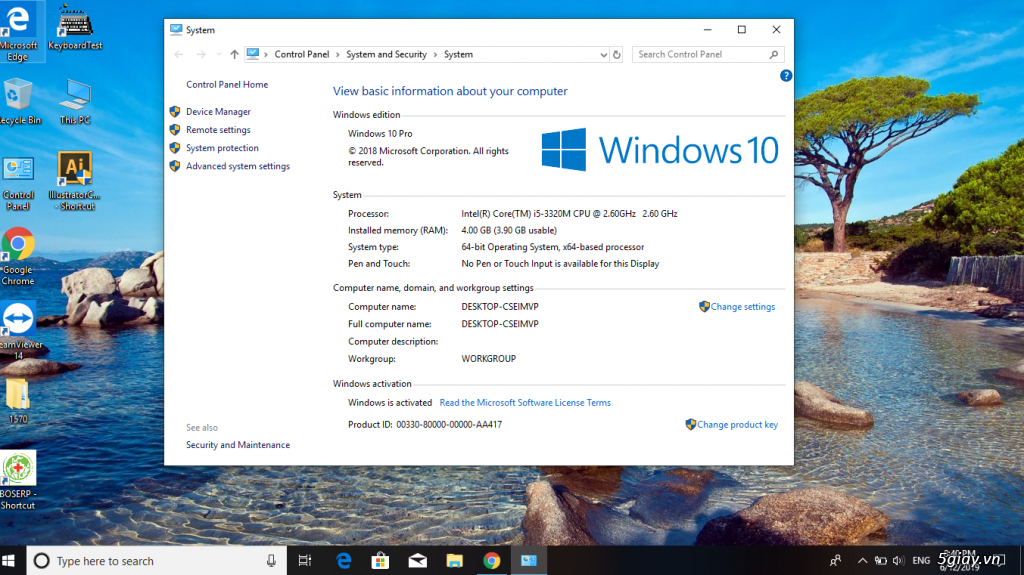Image resolution: width=1024 pixels, height=575 pixels.
Task: Select the Recycle Bin desktop icon
Action: [19, 101]
